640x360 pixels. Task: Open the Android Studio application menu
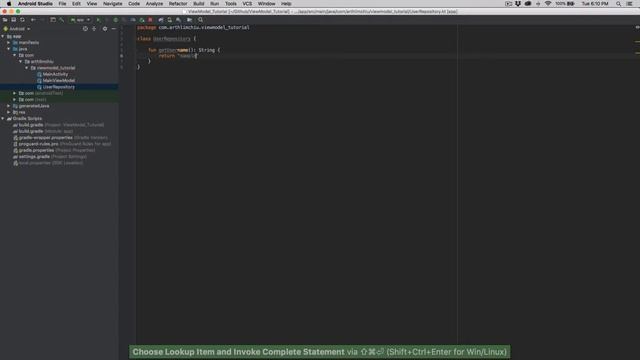[35, 4]
